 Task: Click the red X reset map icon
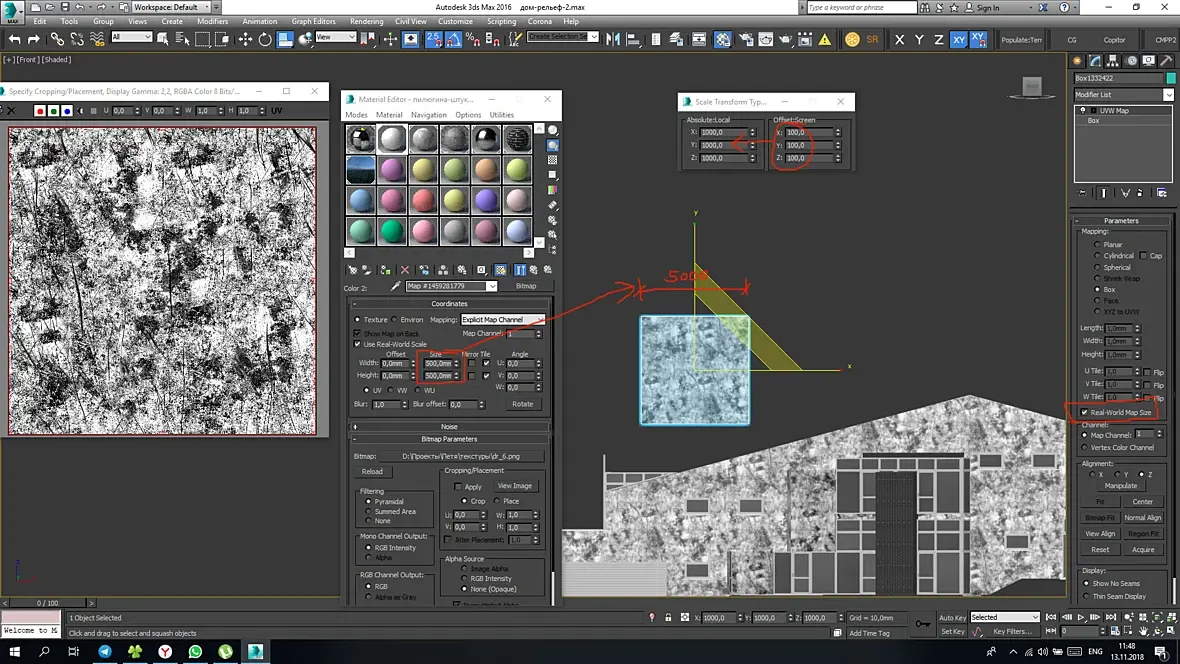tap(405, 270)
